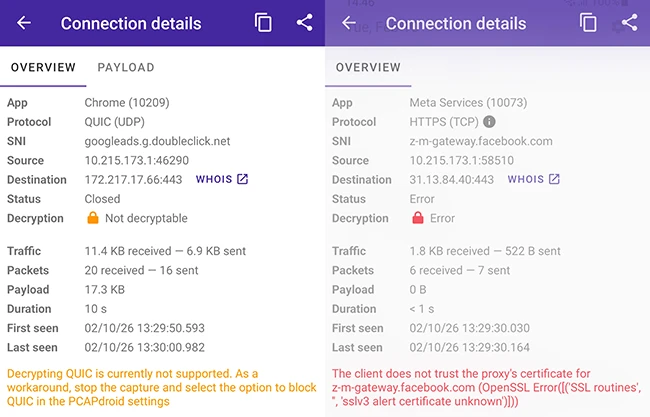Copy connection details in left panel
The width and height of the screenshot is (650, 417).
coord(264,23)
